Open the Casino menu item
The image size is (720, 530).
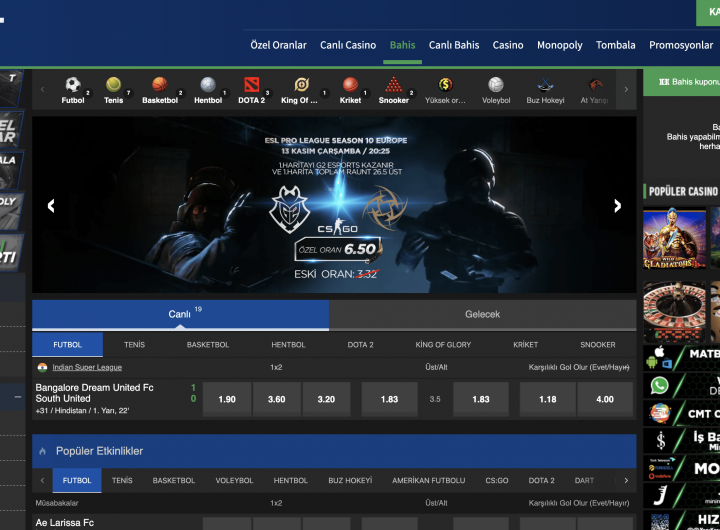[508, 45]
